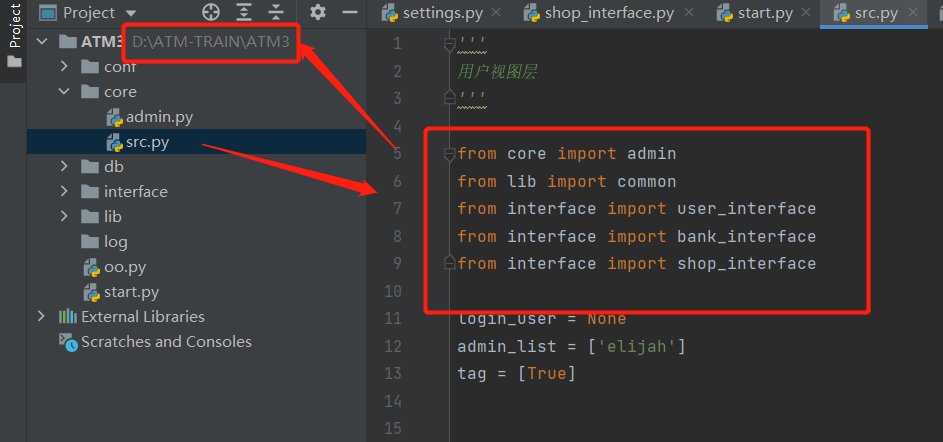Viewport: 943px width, 442px height.
Task: Switch to the settings.py editor tab
Action: pos(445,13)
